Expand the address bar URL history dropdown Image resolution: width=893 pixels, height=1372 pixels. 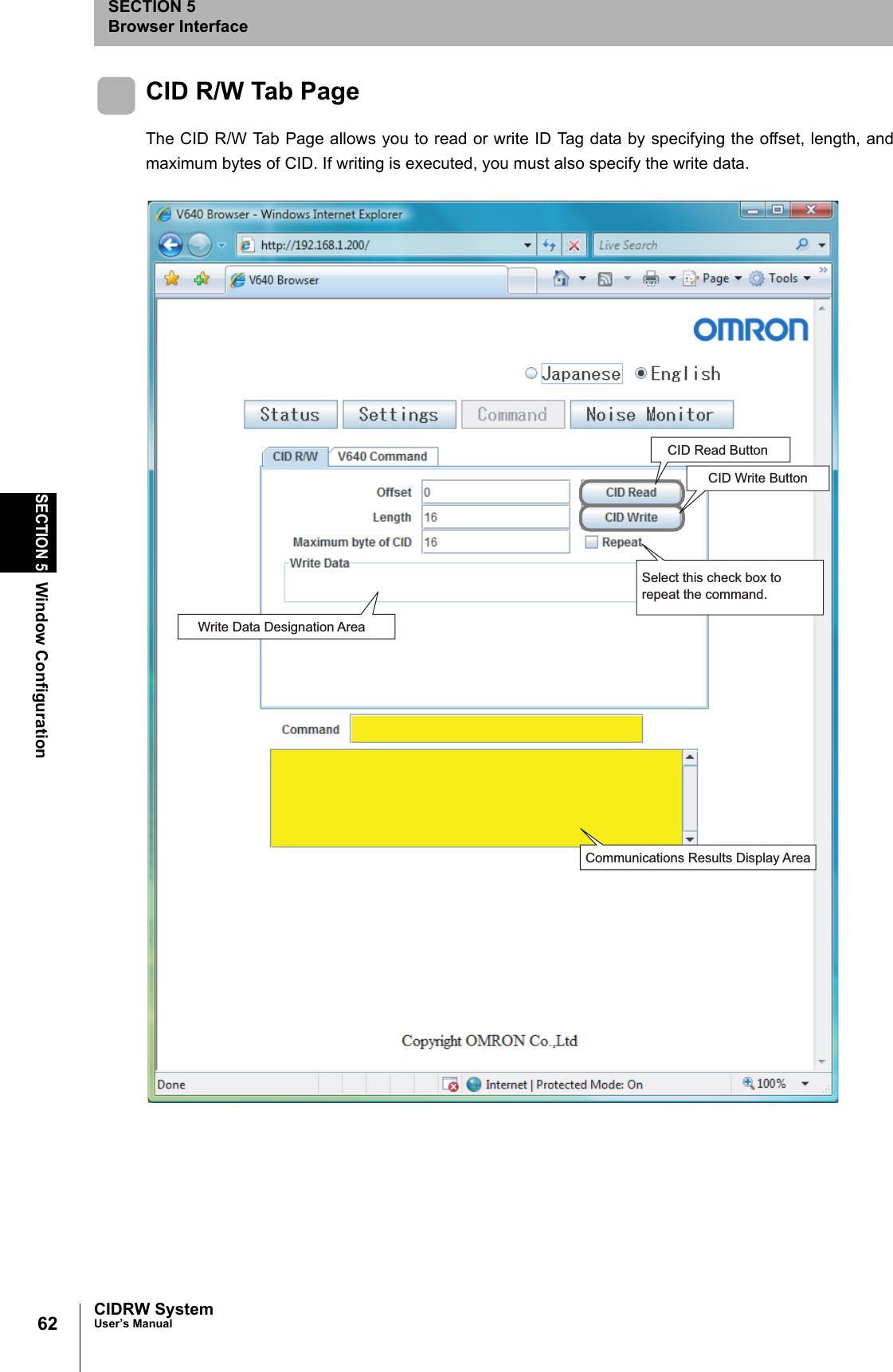point(528,245)
